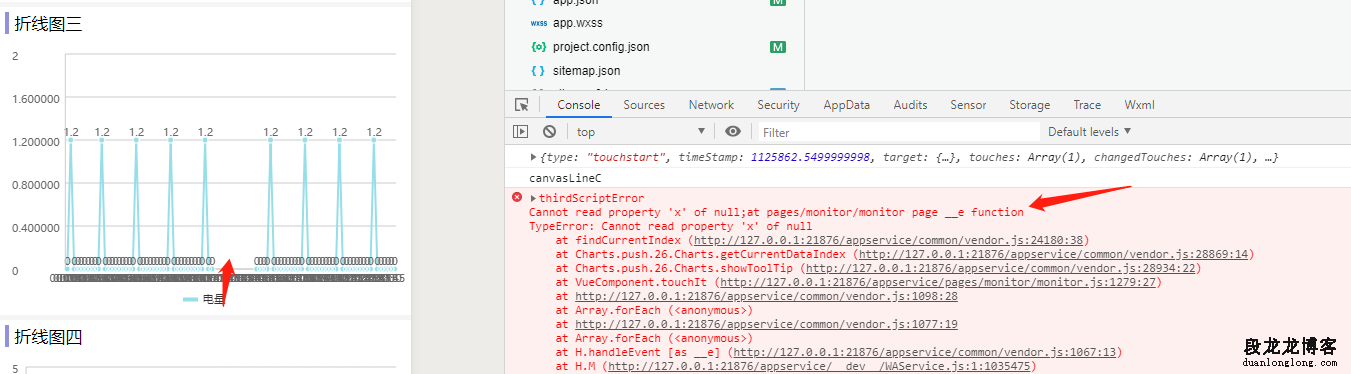Open live expression via the eye icon
The image size is (1351, 374).
click(x=733, y=132)
